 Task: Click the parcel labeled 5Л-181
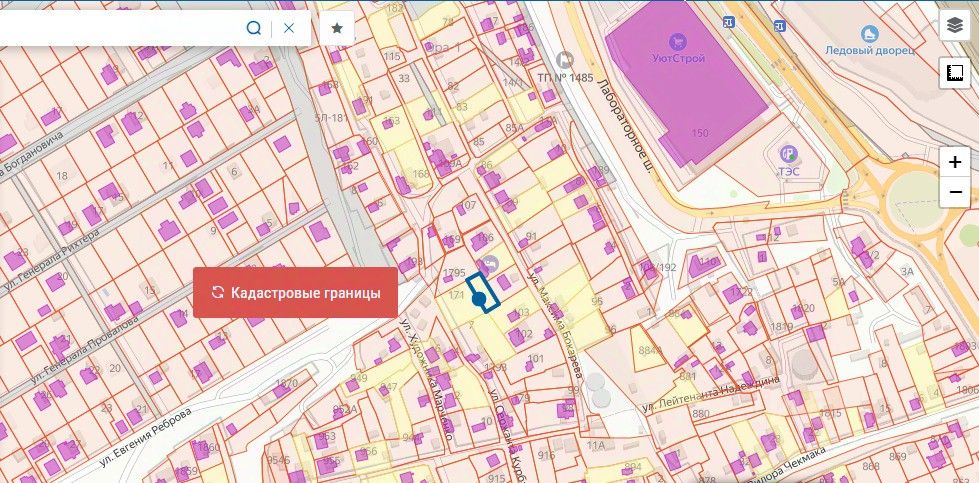(x=331, y=117)
